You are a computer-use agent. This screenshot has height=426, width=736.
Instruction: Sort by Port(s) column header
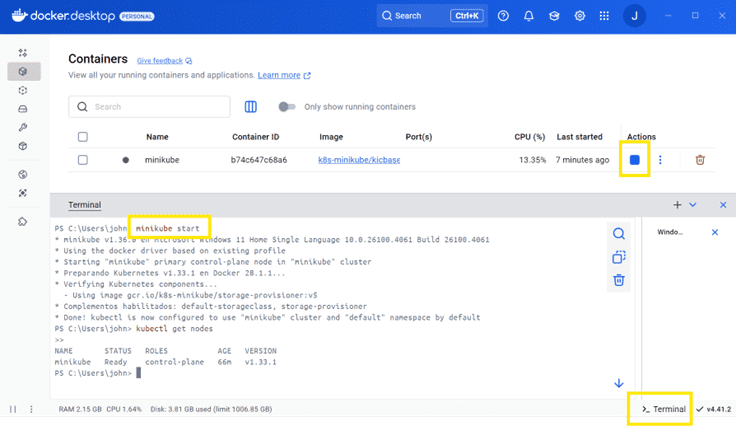pos(419,137)
